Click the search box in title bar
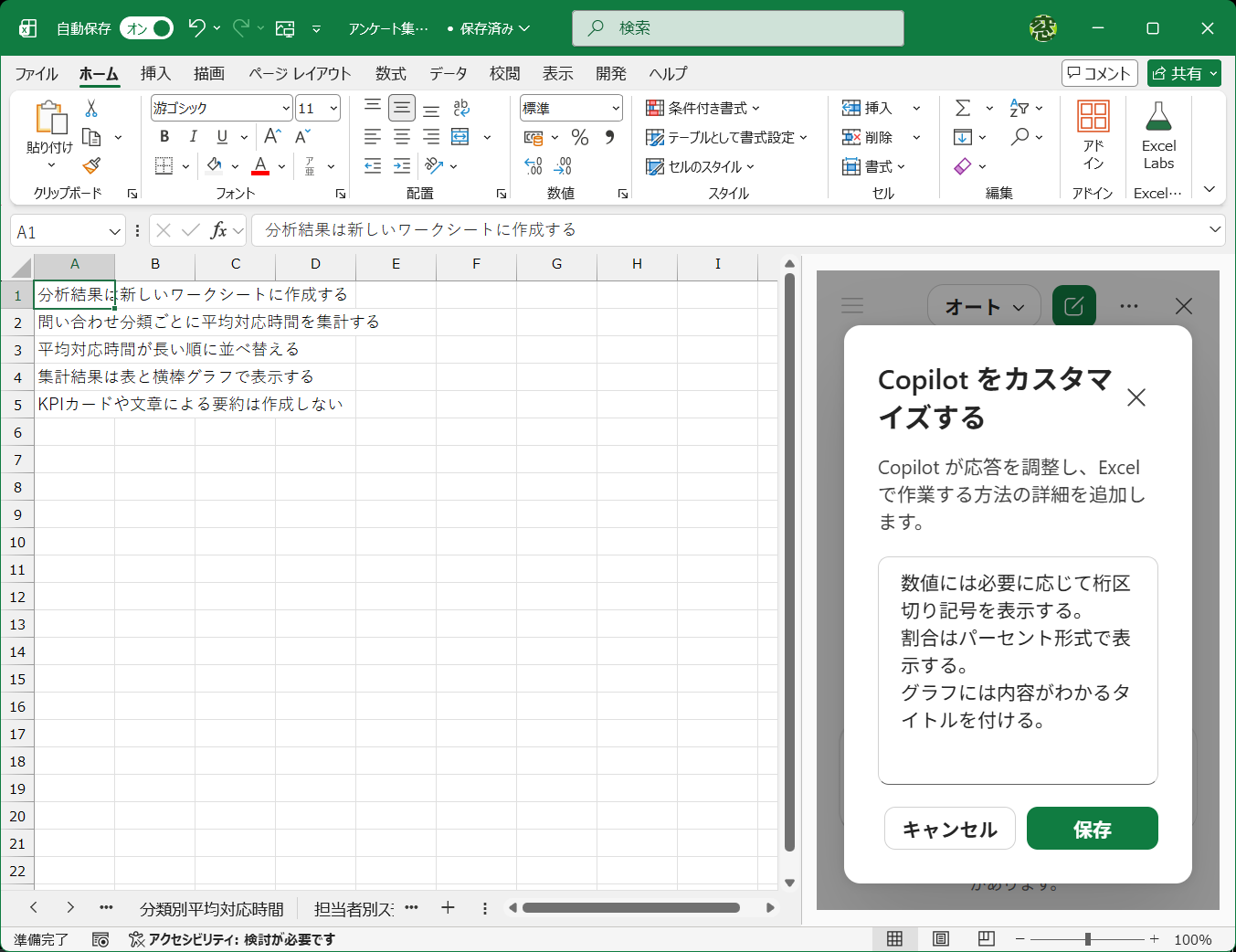 point(738,28)
